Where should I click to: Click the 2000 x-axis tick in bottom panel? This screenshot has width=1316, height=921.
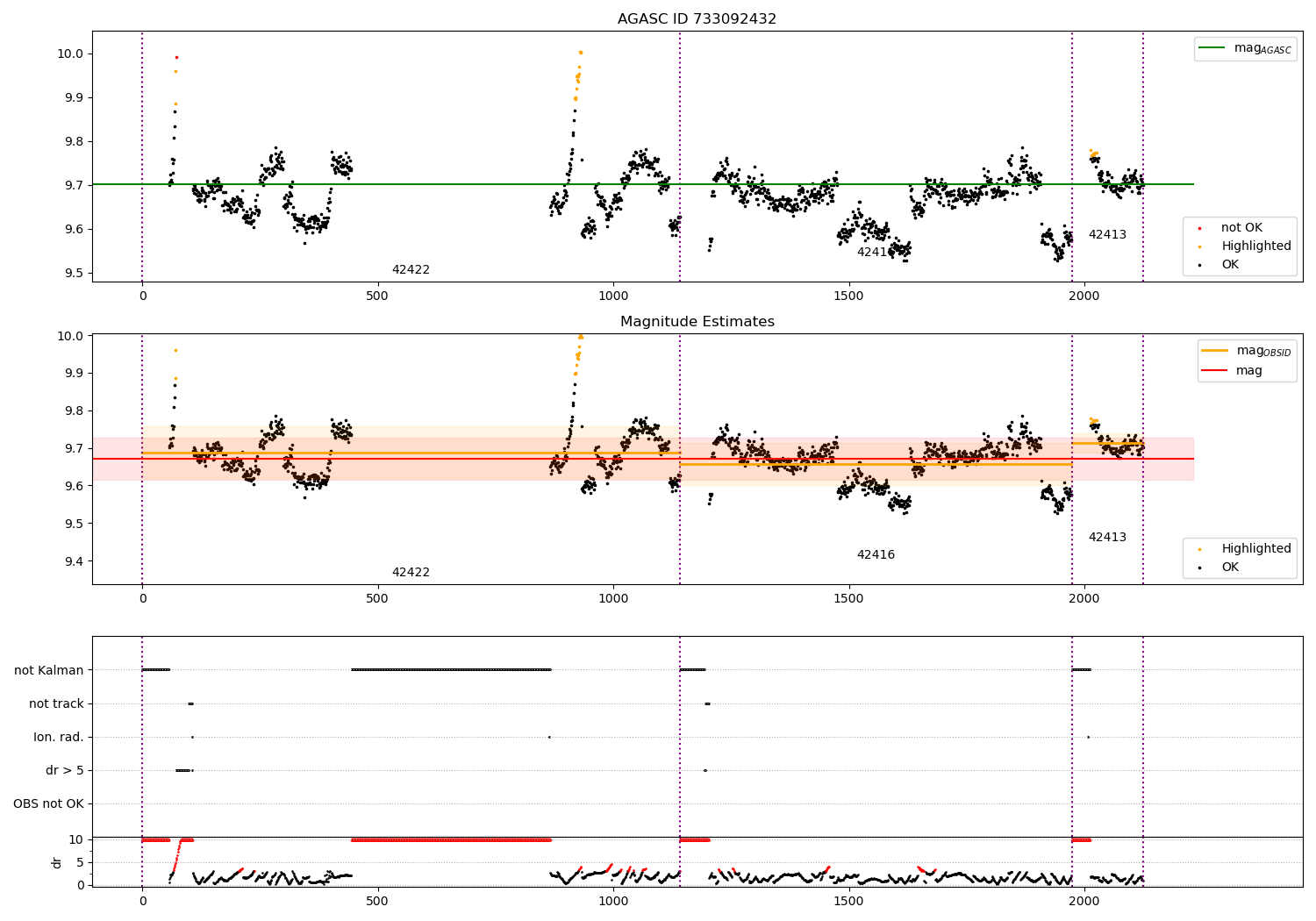(x=1084, y=901)
